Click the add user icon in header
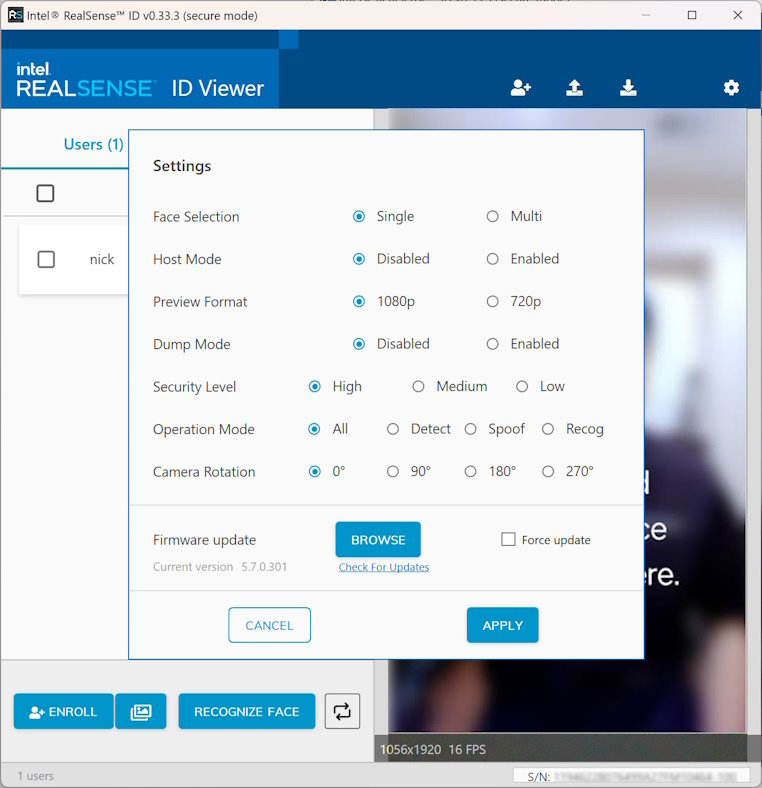762x788 pixels. [x=520, y=88]
